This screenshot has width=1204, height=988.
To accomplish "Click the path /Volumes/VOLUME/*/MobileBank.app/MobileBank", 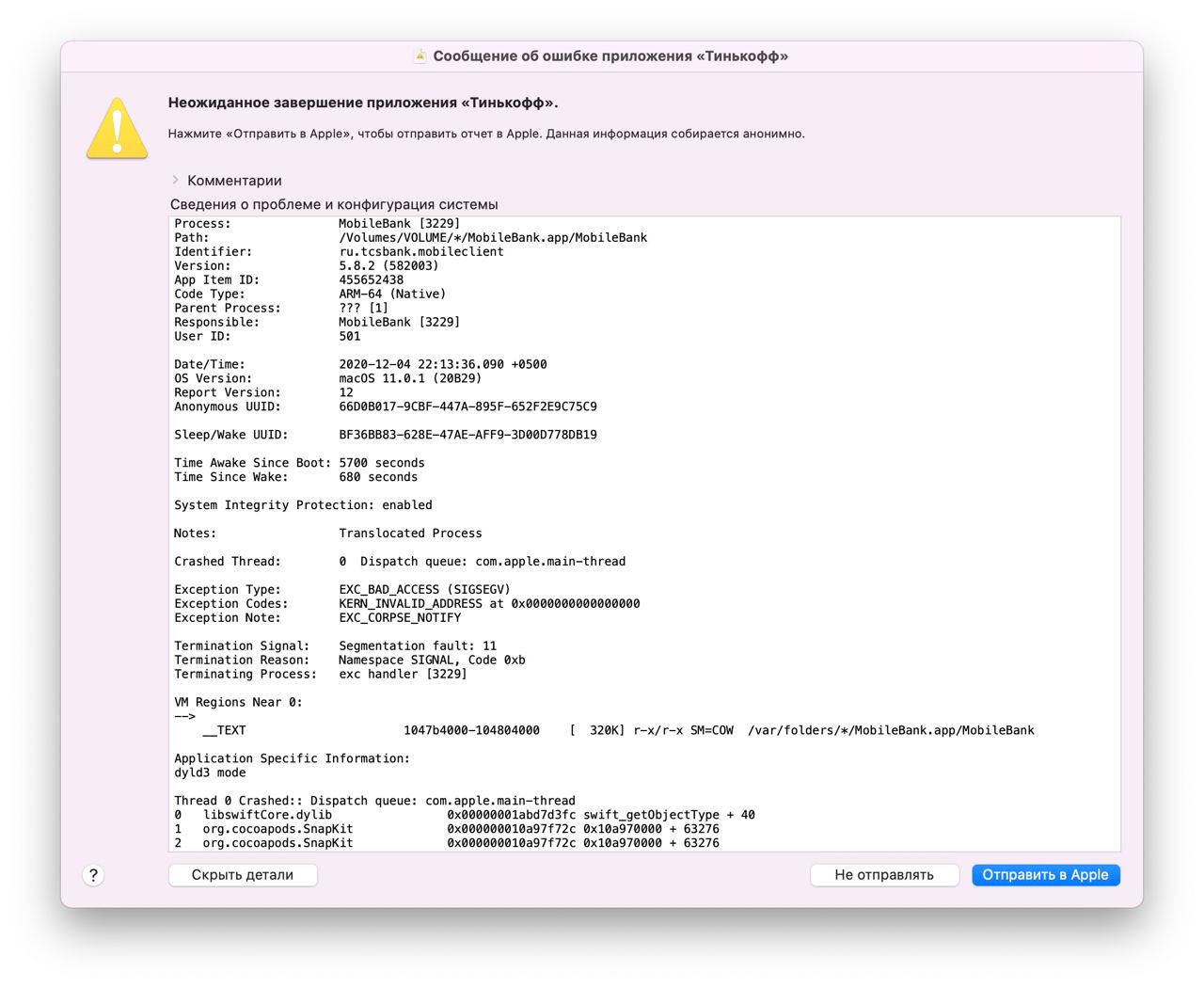I will coord(493,238).
